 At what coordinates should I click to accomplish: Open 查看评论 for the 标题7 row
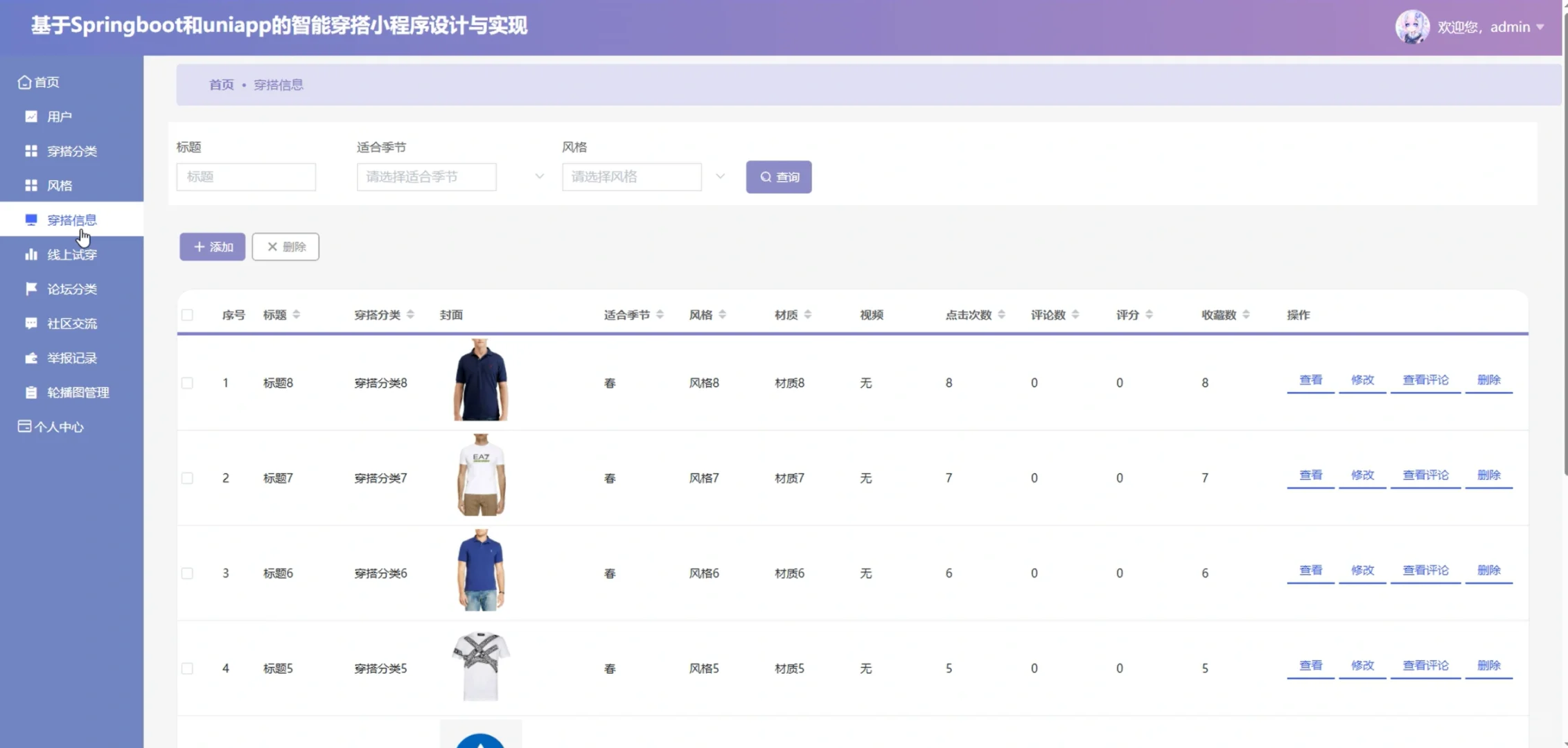pos(1425,475)
